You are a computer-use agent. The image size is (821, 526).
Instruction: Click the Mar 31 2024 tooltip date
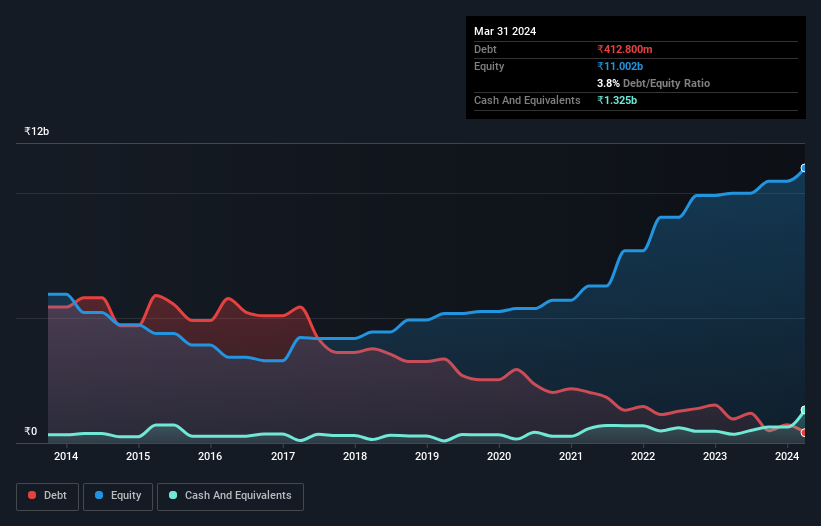point(505,31)
